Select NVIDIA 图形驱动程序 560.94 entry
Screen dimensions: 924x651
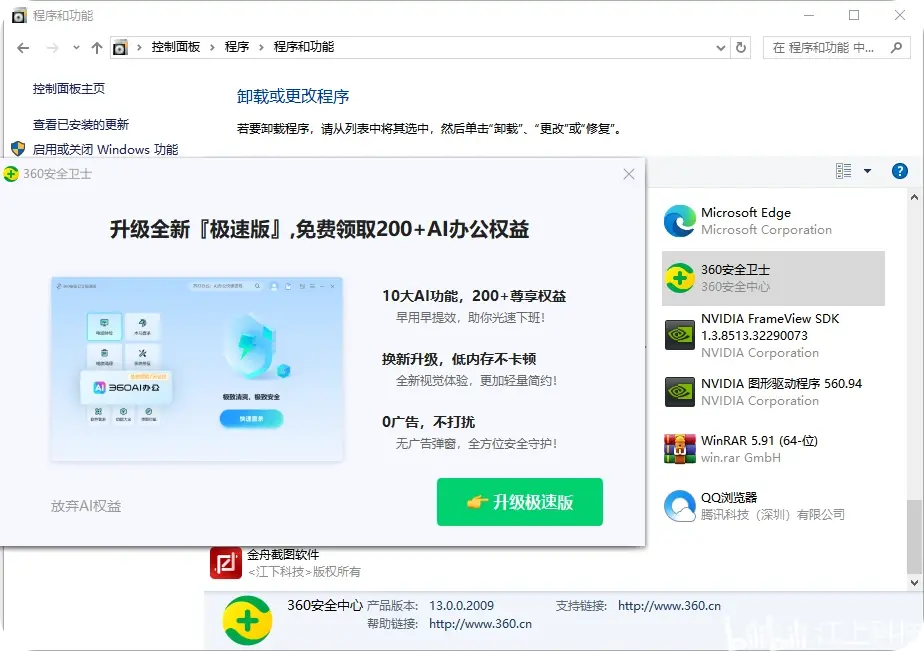point(773,392)
